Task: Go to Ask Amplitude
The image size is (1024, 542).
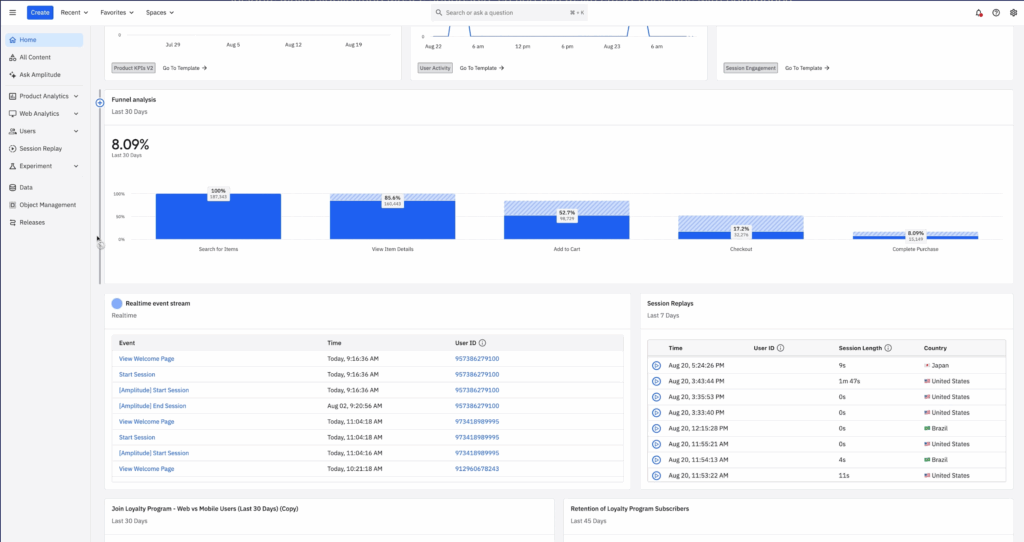Action: pyautogui.click(x=40, y=75)
